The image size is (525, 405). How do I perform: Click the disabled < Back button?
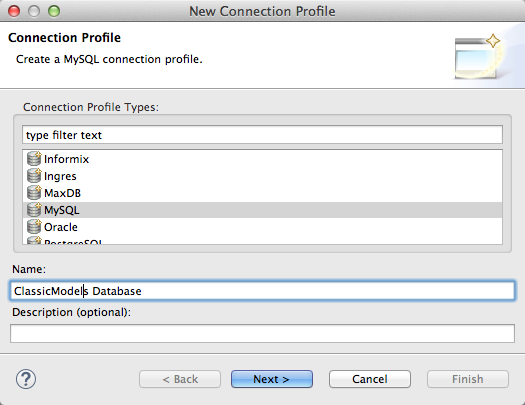click(180, 379)
